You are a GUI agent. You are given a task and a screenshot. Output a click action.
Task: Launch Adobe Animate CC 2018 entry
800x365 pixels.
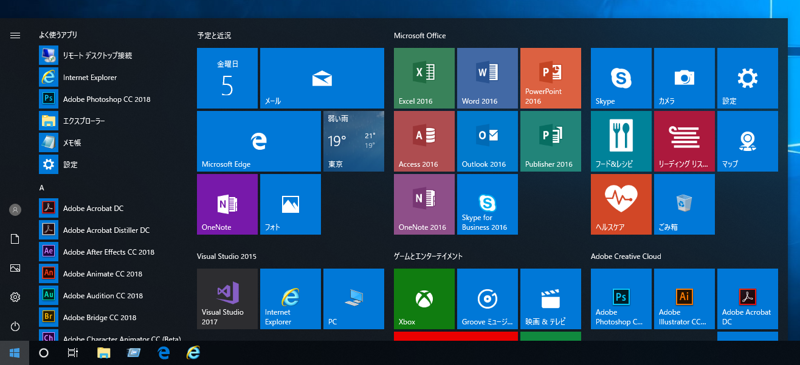point(110,274)
